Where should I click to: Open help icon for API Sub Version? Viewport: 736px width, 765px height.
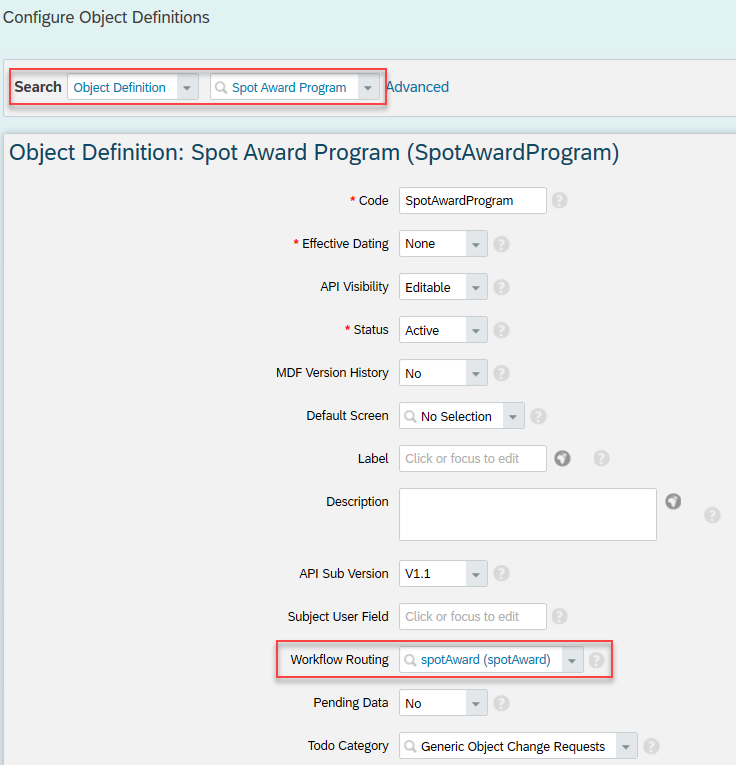501,573
